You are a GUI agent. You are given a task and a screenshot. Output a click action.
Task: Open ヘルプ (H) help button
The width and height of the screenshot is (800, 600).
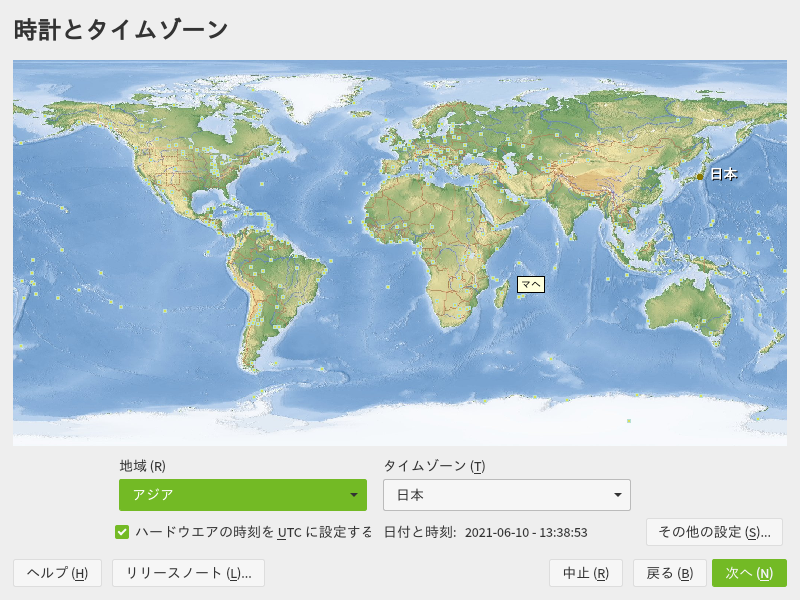57,573
